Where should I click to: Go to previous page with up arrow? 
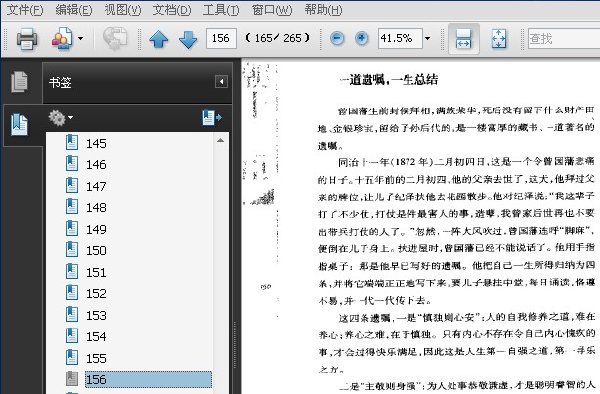coord(158,39)
